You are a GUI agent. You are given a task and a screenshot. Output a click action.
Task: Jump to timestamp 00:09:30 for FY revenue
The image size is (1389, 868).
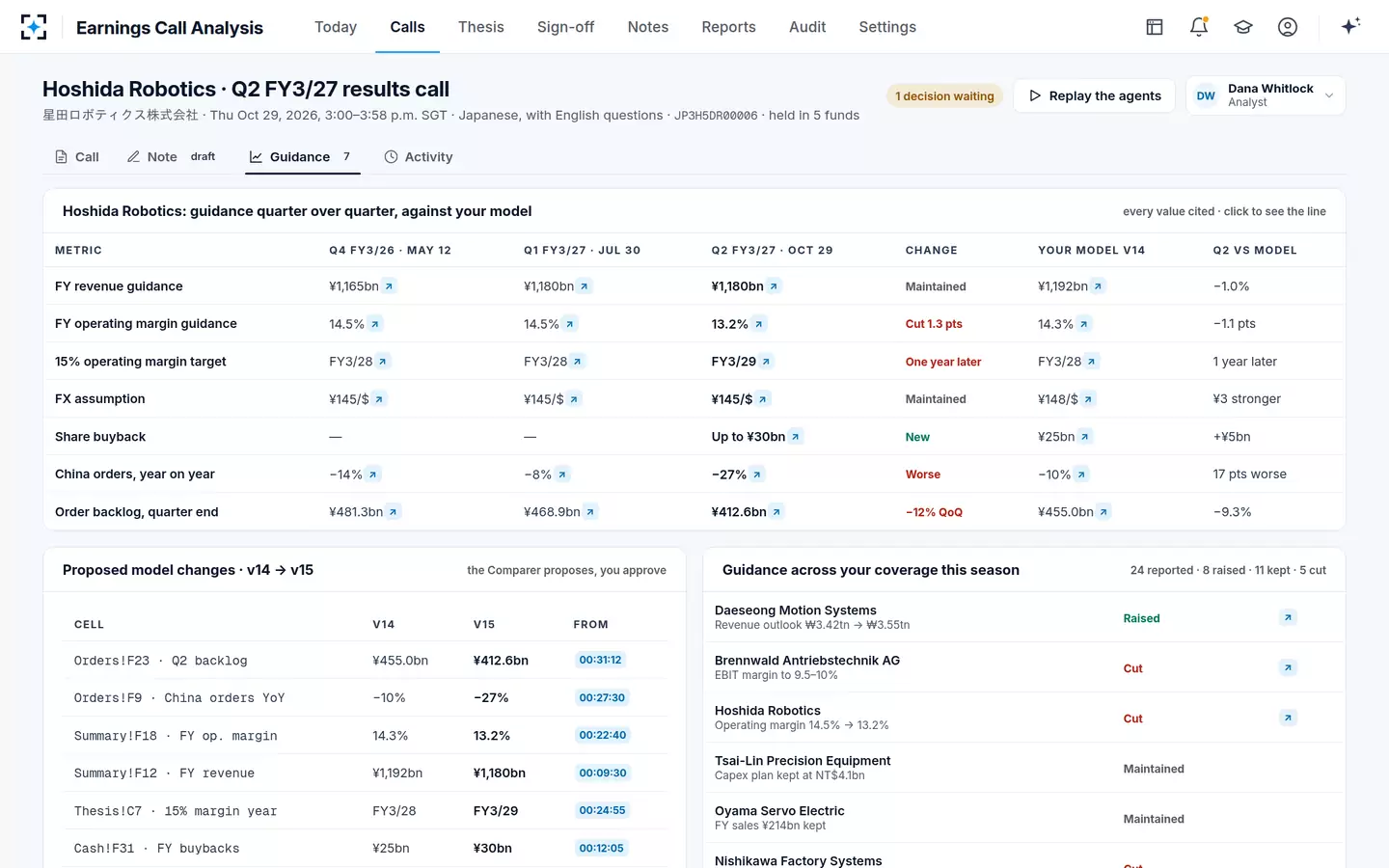(603, 773)
